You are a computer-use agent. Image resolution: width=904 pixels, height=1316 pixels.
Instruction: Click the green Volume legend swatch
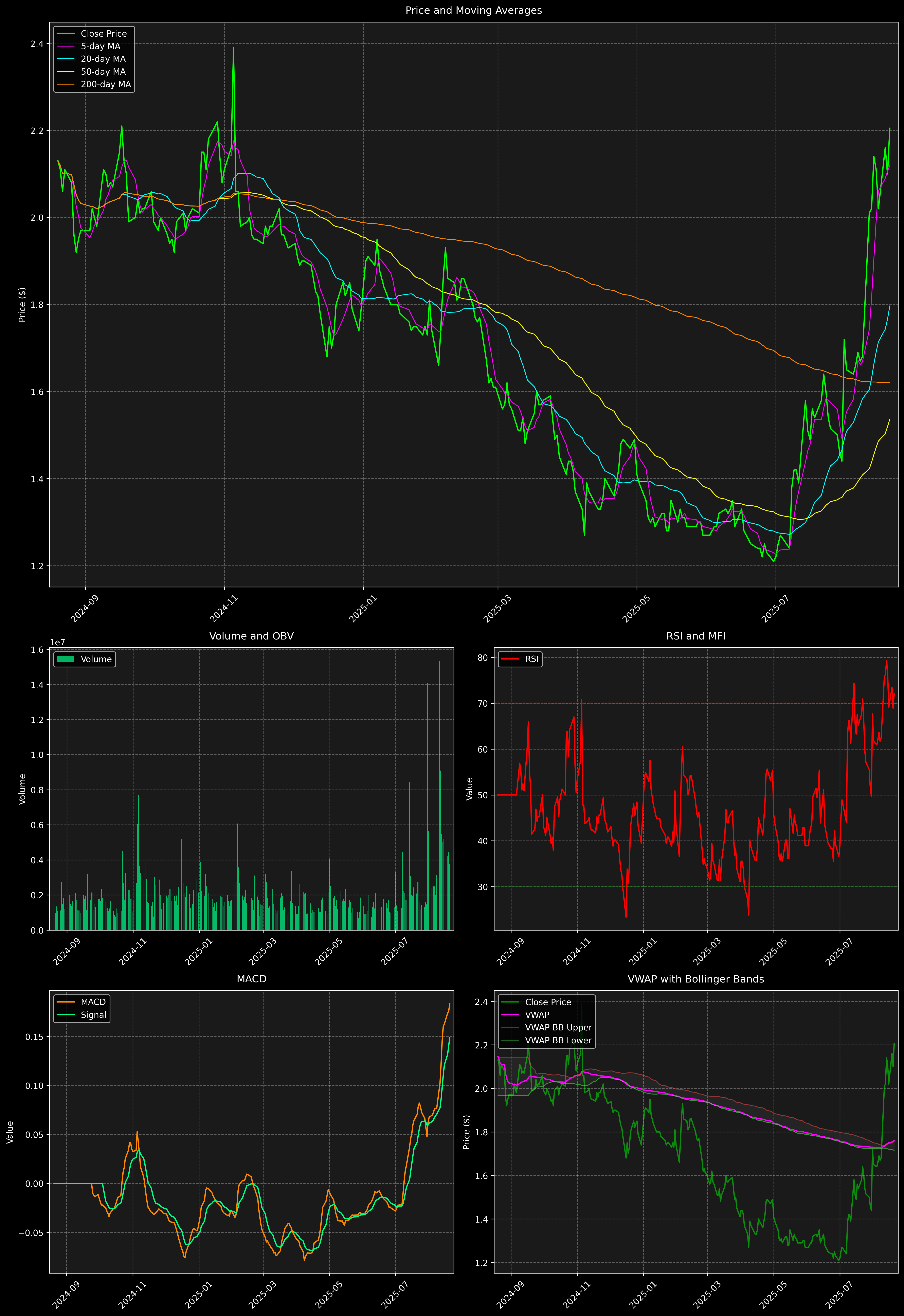tap(66, 659)
